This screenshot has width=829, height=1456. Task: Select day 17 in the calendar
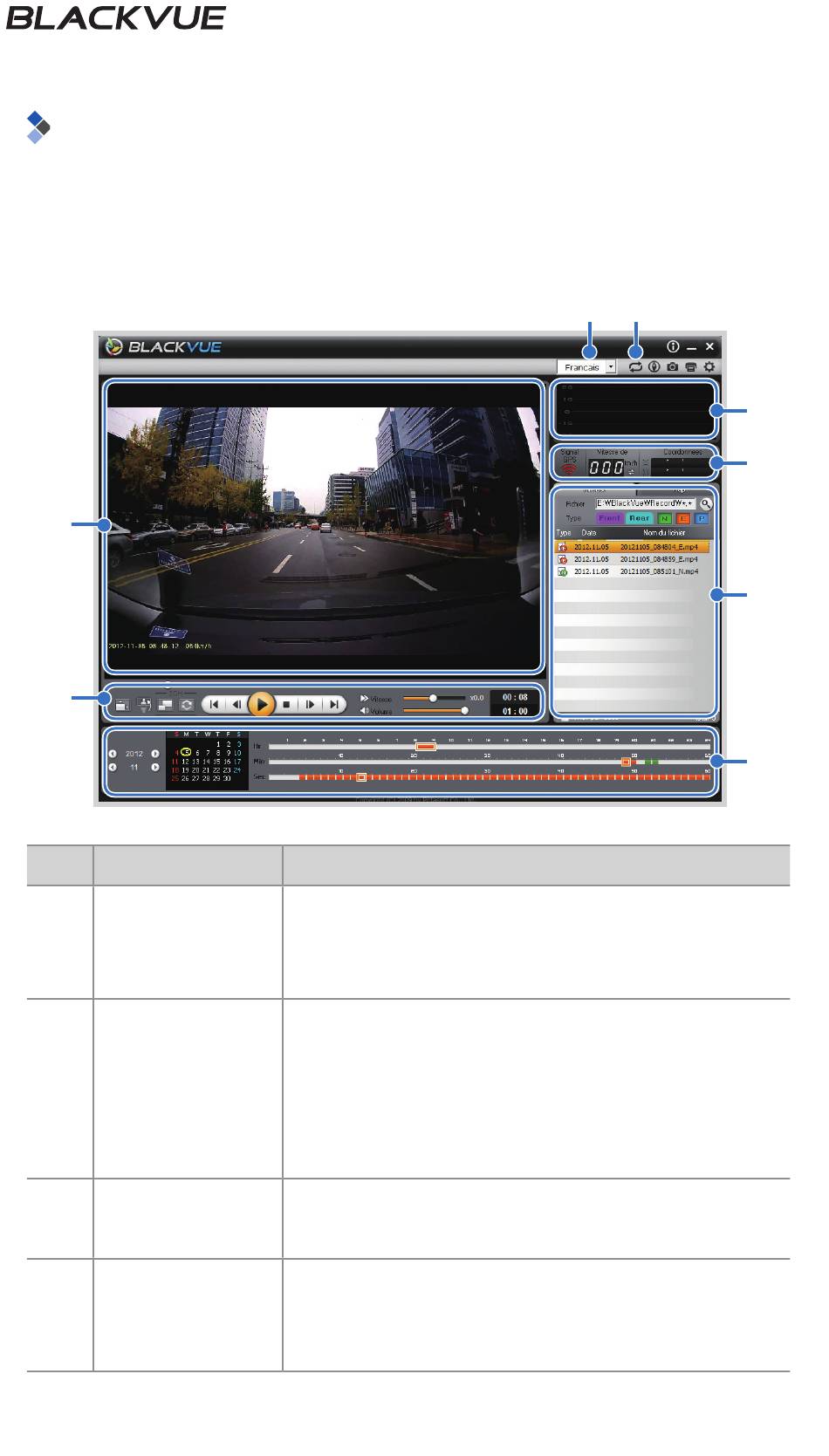[x=237, y=761]
